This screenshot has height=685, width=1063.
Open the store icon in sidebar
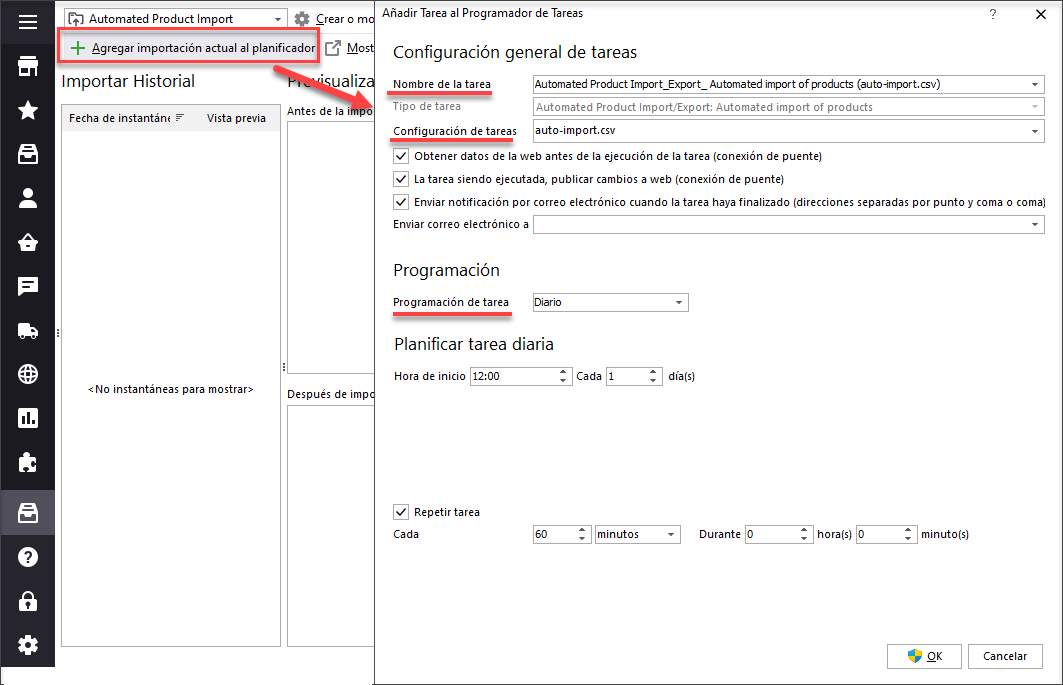[28, 66]
